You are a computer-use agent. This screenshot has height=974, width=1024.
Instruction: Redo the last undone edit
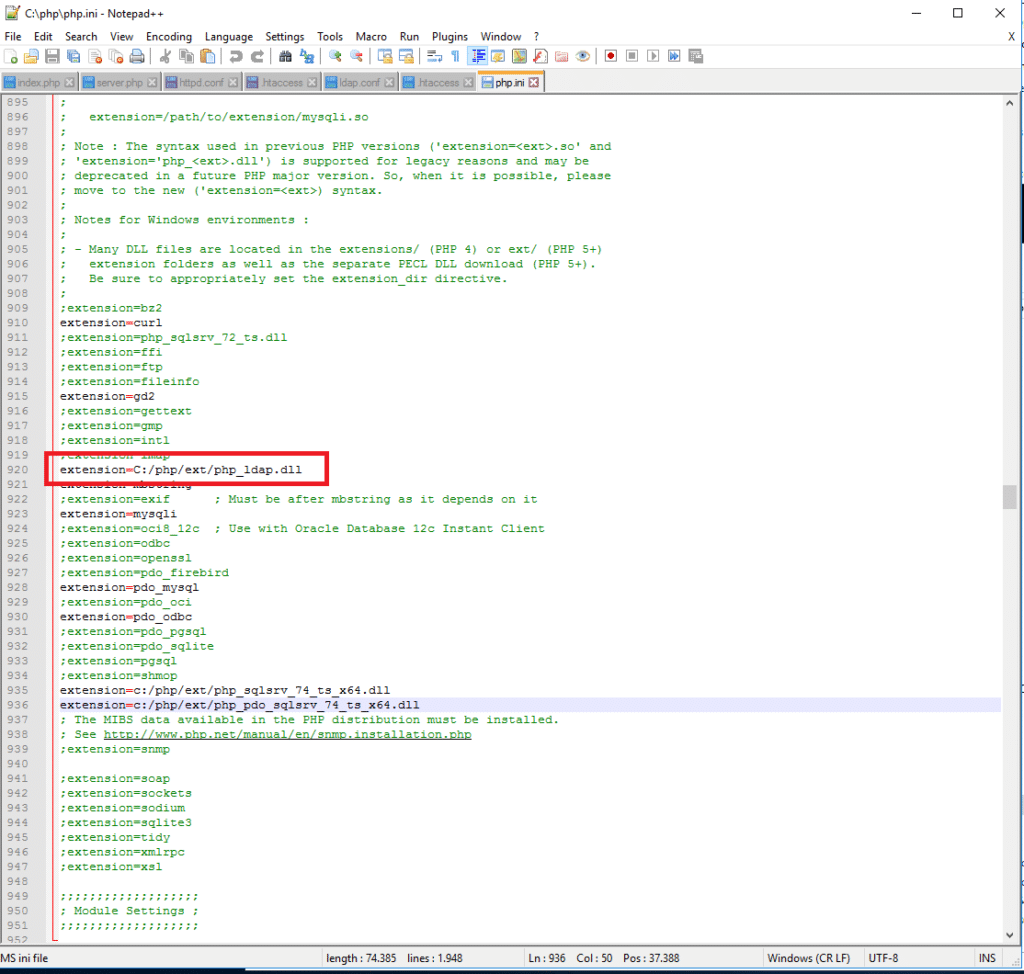pyautogui.click(x=257, y=56)
